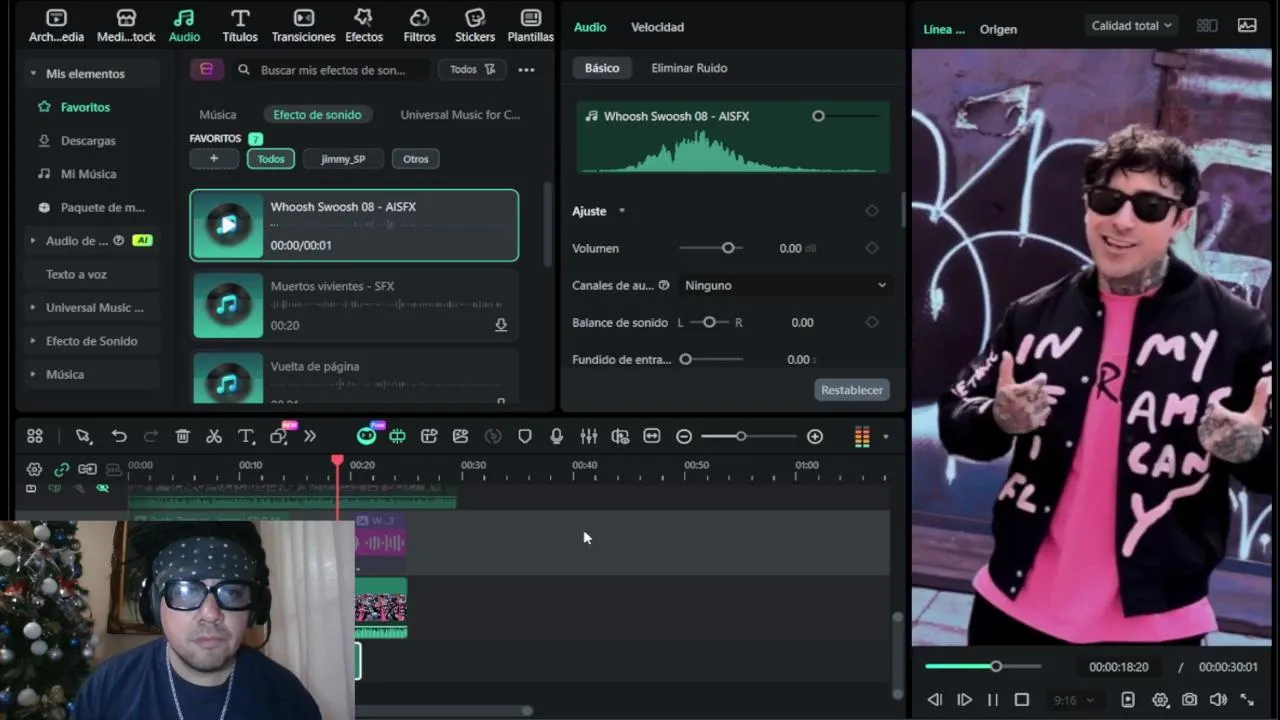
Task: Open Mi Música in the sidebar
Action: 88,174
